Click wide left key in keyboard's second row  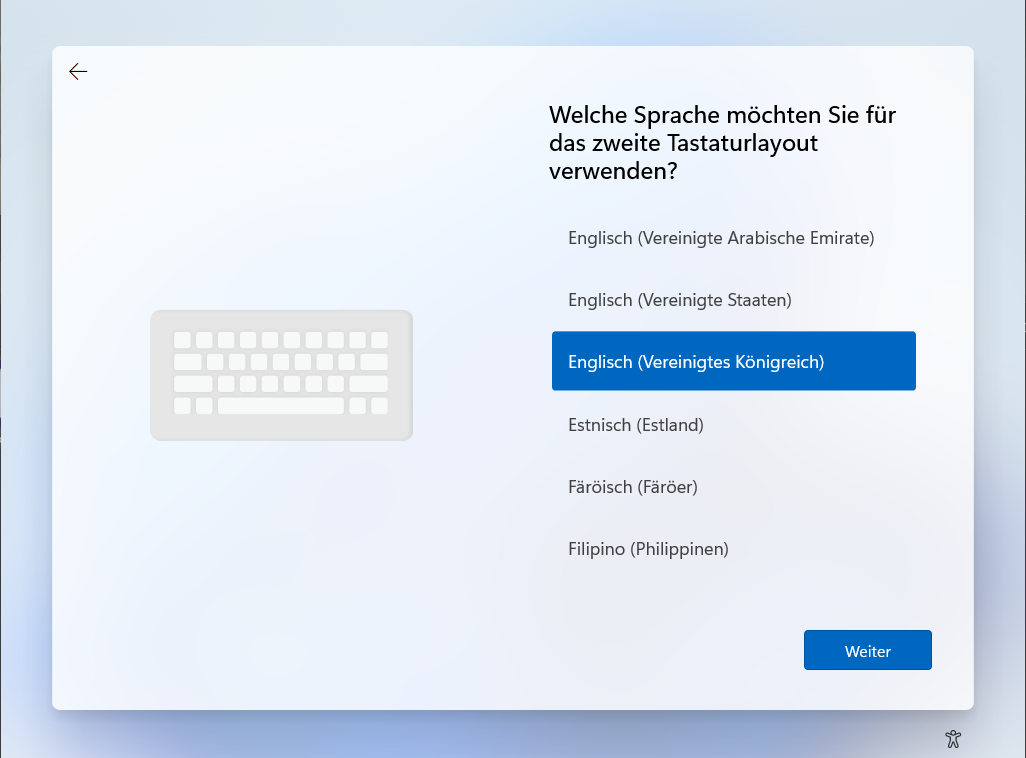point(188,362)
